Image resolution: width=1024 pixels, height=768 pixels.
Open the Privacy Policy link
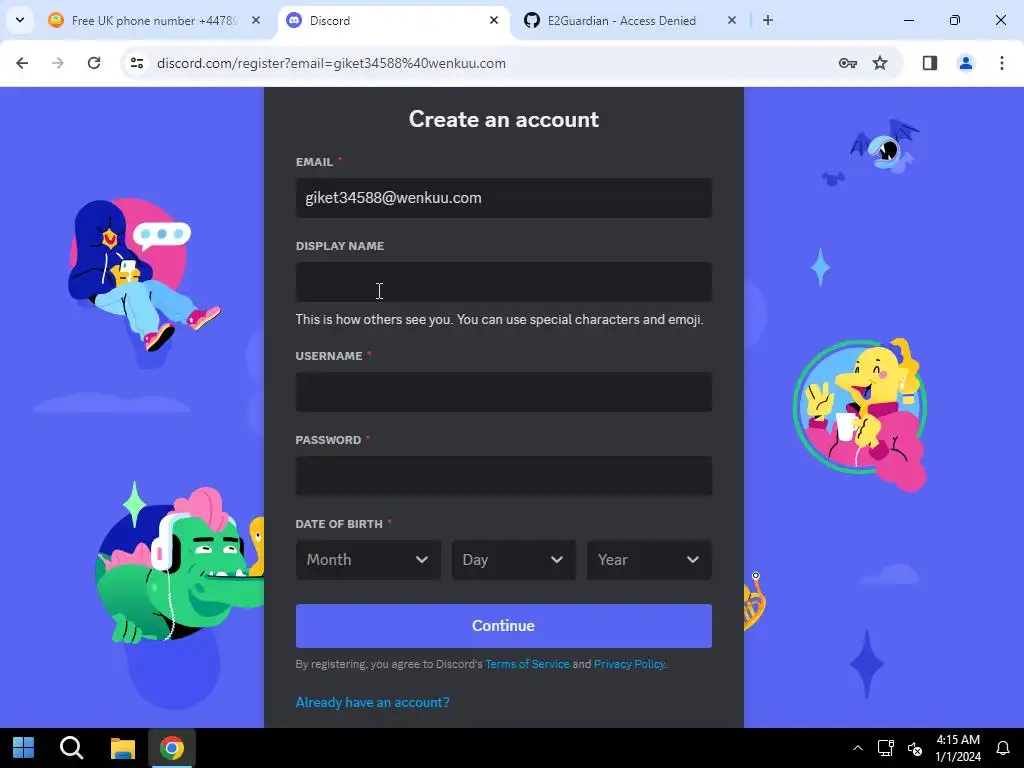(629, 664)
